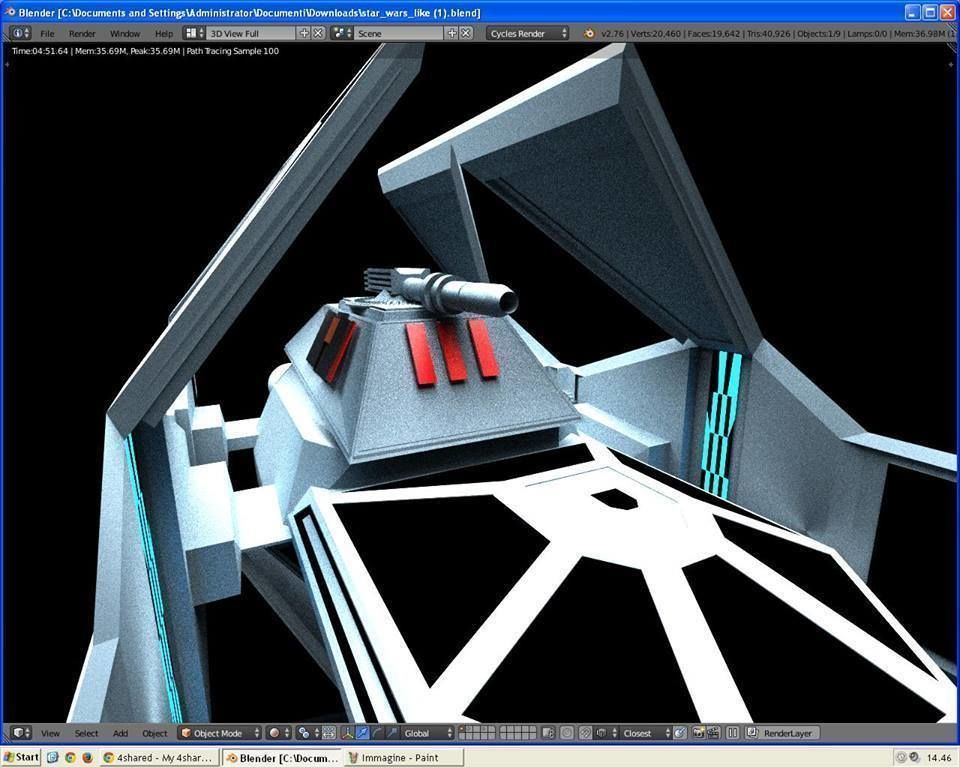This screenshot has height=768, width=960.
Task: Open the Window menu
Action: 125,34
